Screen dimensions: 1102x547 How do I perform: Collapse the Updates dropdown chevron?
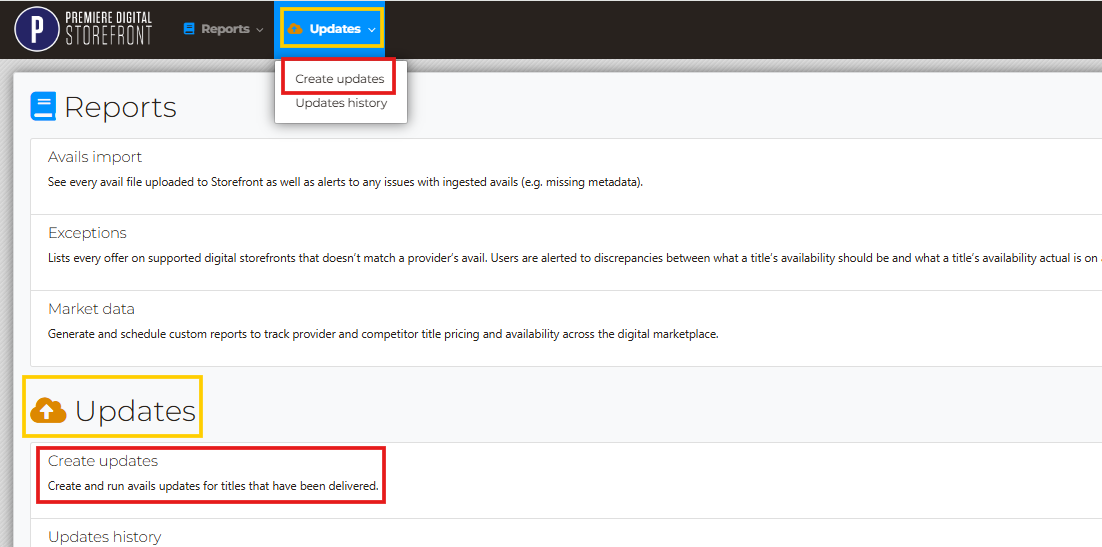[372, 30]
